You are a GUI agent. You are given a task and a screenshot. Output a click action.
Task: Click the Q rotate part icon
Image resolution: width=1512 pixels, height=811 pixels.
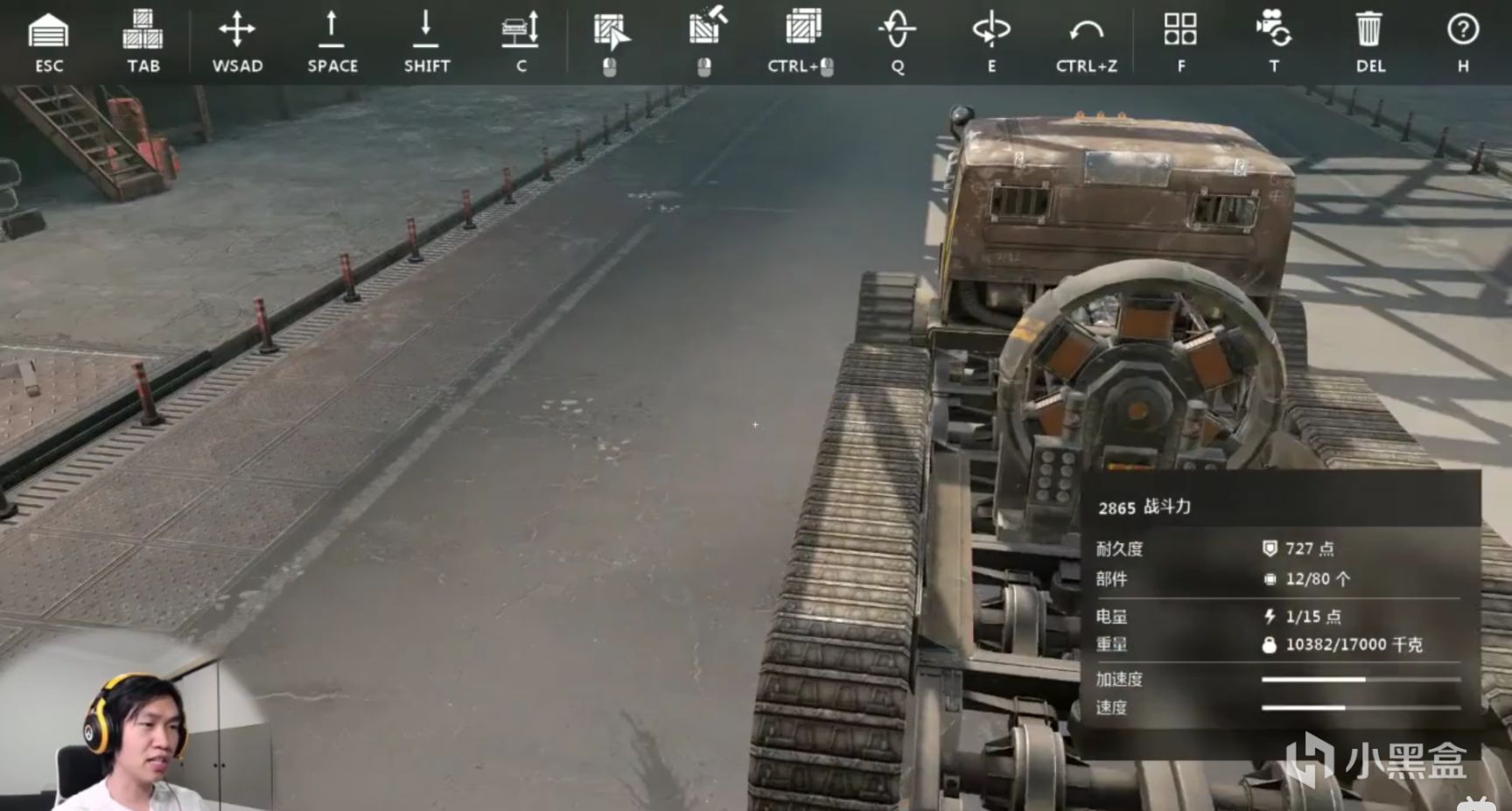(897, 29)
